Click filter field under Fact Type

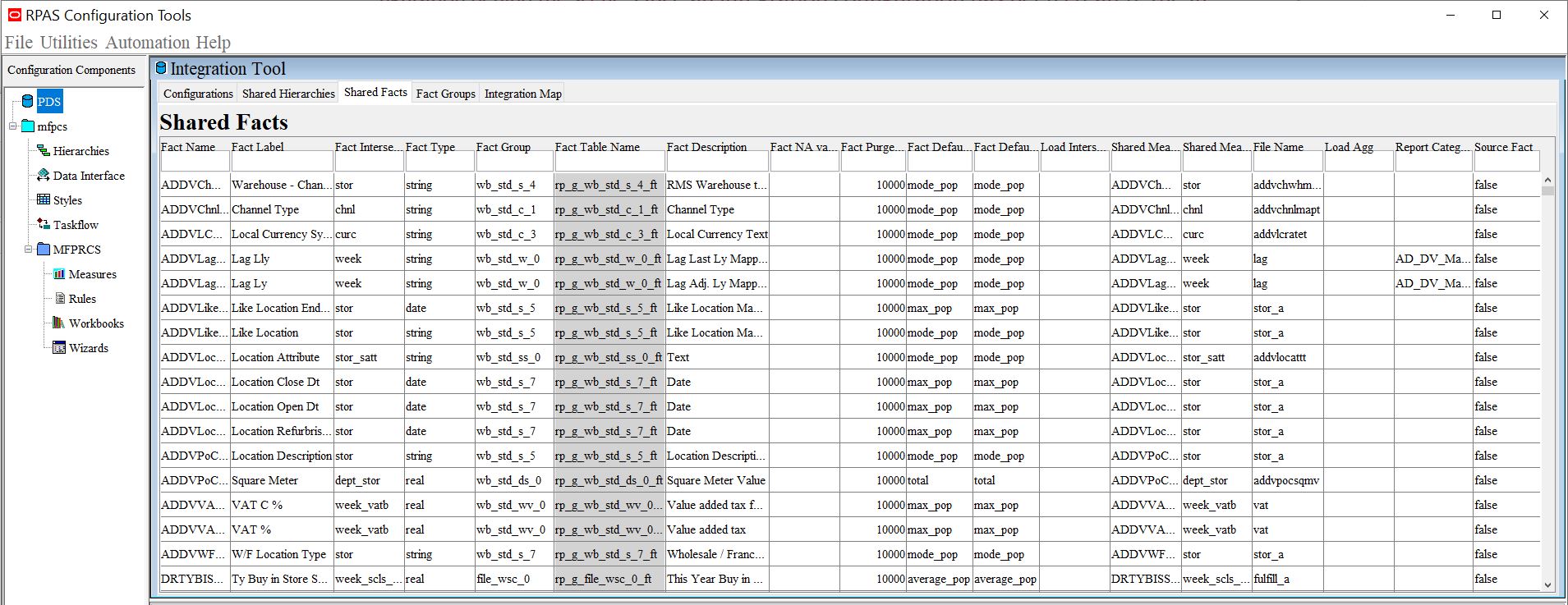(439, 162)
